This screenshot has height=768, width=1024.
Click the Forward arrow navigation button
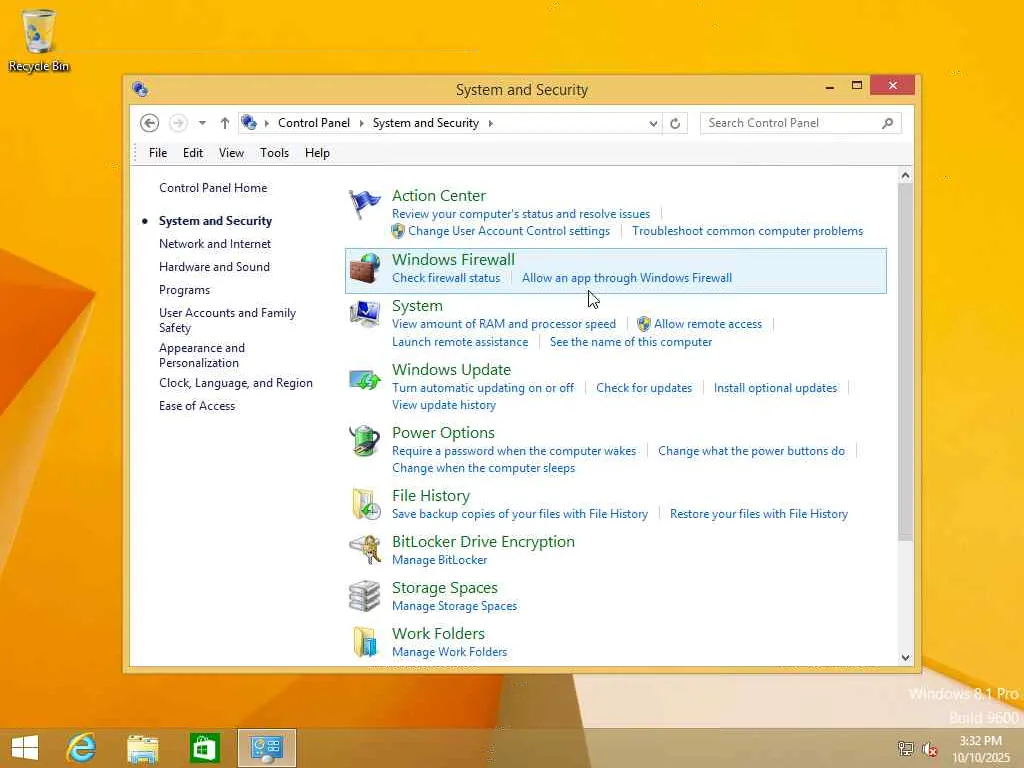(178, 123)
